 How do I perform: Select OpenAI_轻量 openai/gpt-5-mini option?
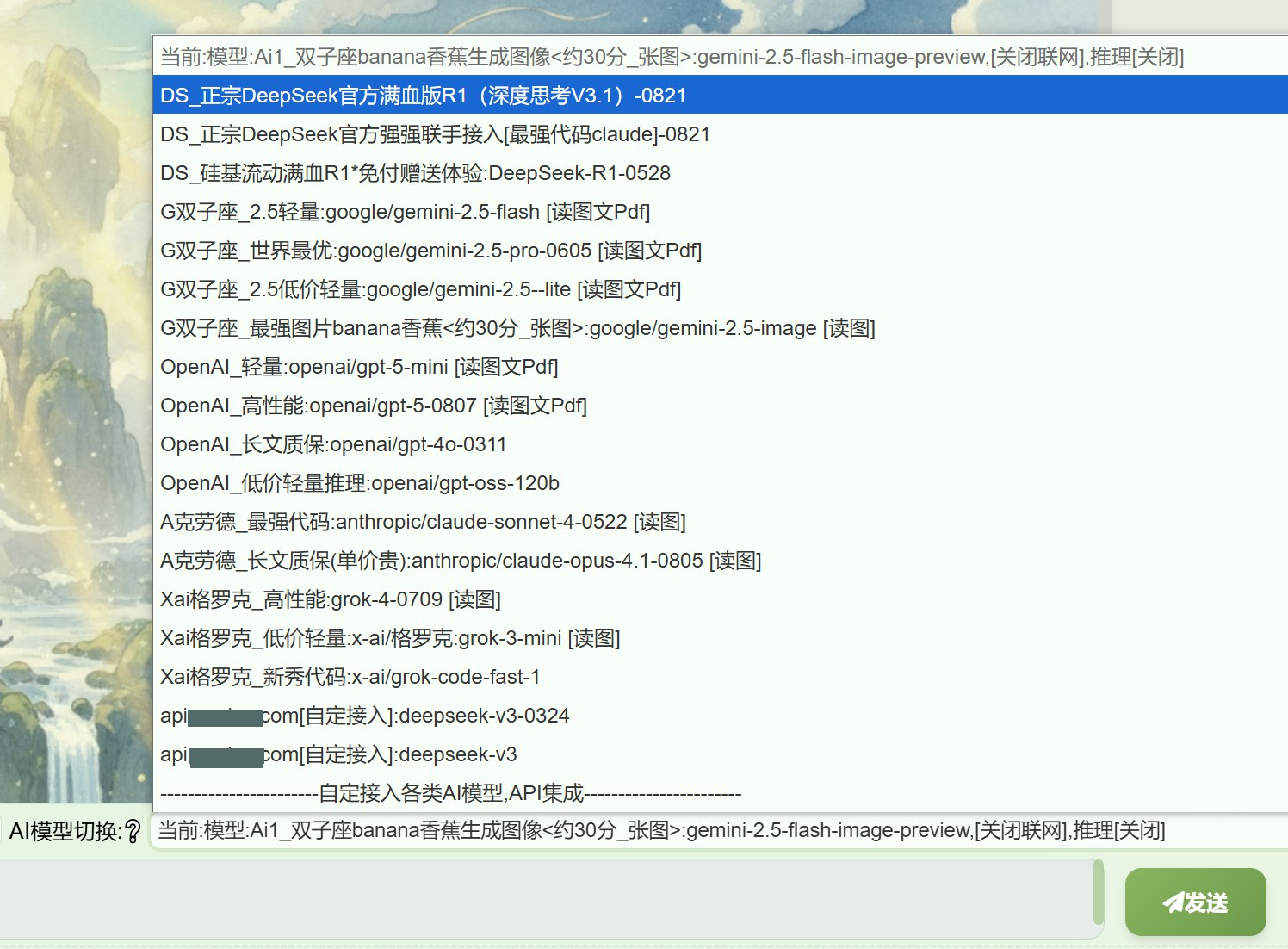pyautogui.click(x=721, y=366)
